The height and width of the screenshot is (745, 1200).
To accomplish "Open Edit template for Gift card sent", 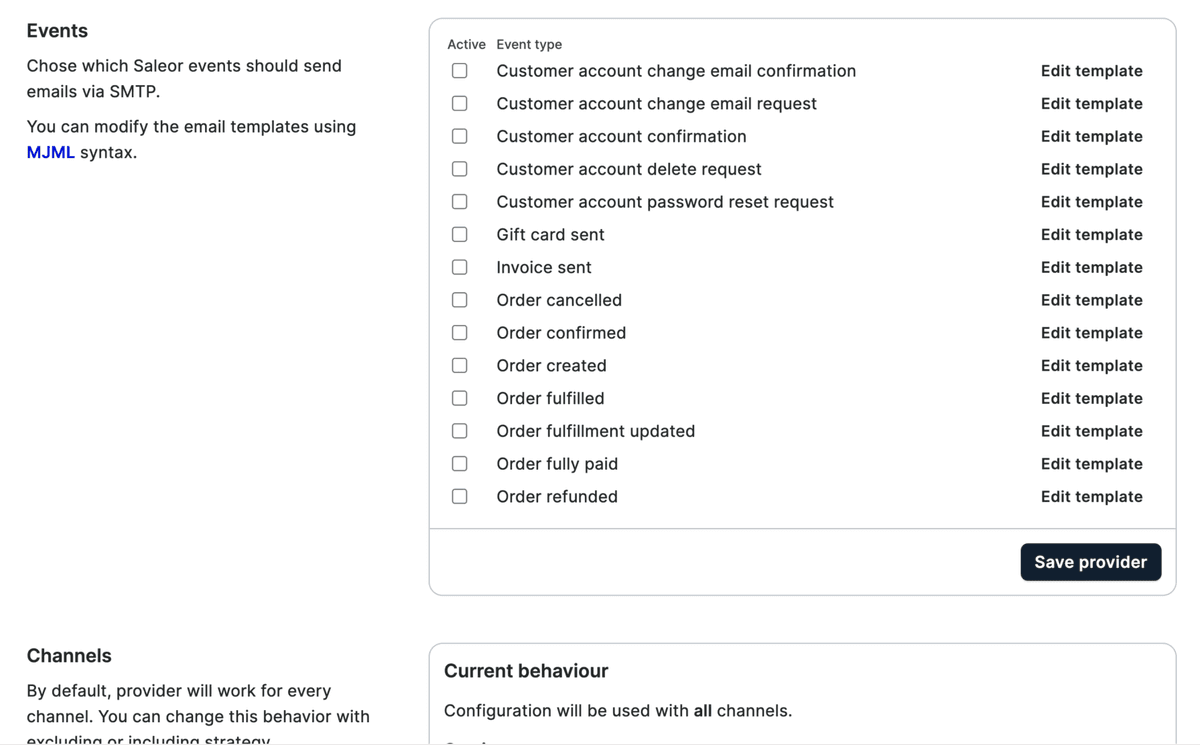I will (x=1091, y=234).
